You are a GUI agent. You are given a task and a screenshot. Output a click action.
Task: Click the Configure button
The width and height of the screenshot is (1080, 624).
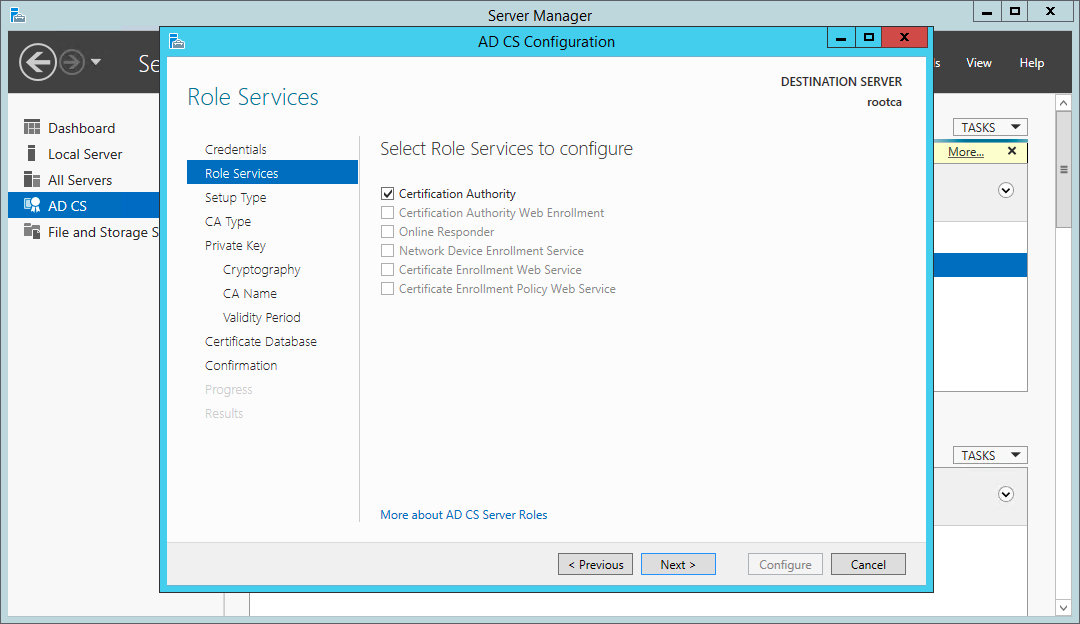pyautogui.click(x=785, y=564)
